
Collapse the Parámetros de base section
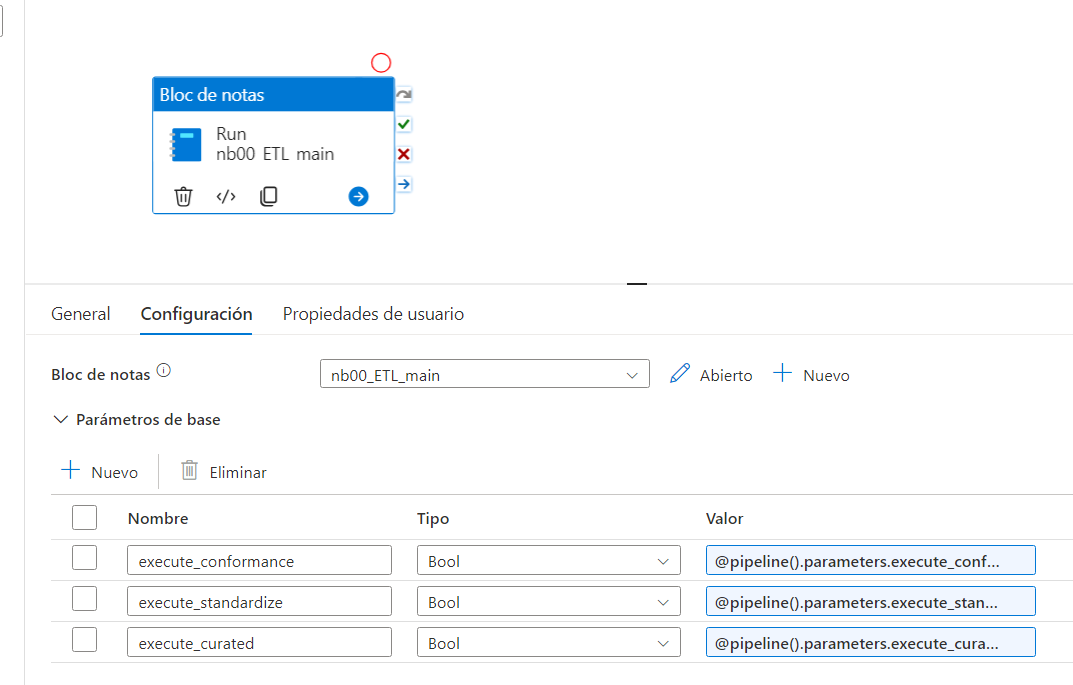click(x=61, y=420)
